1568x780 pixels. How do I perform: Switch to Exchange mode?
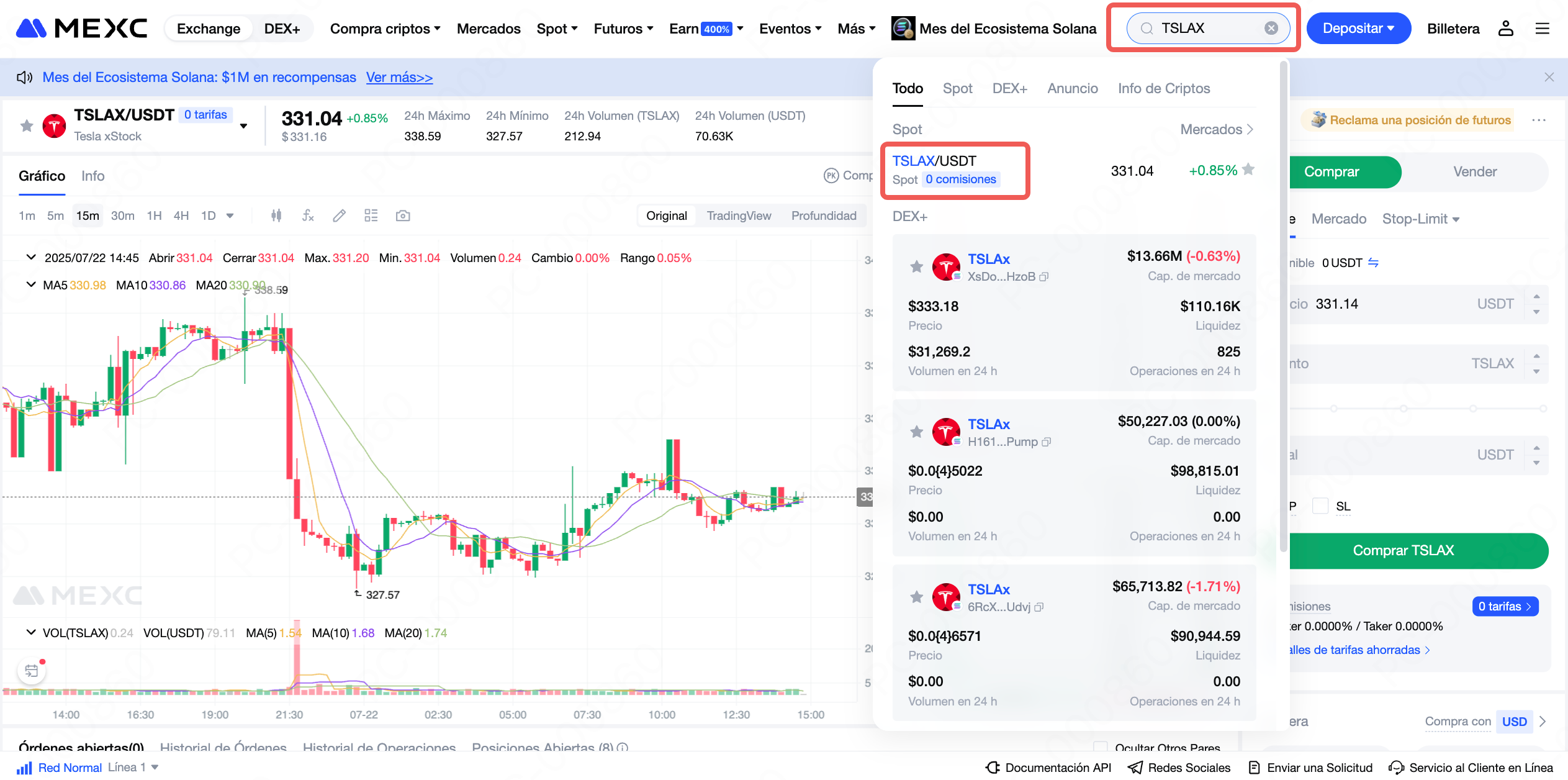click(209, 29)
